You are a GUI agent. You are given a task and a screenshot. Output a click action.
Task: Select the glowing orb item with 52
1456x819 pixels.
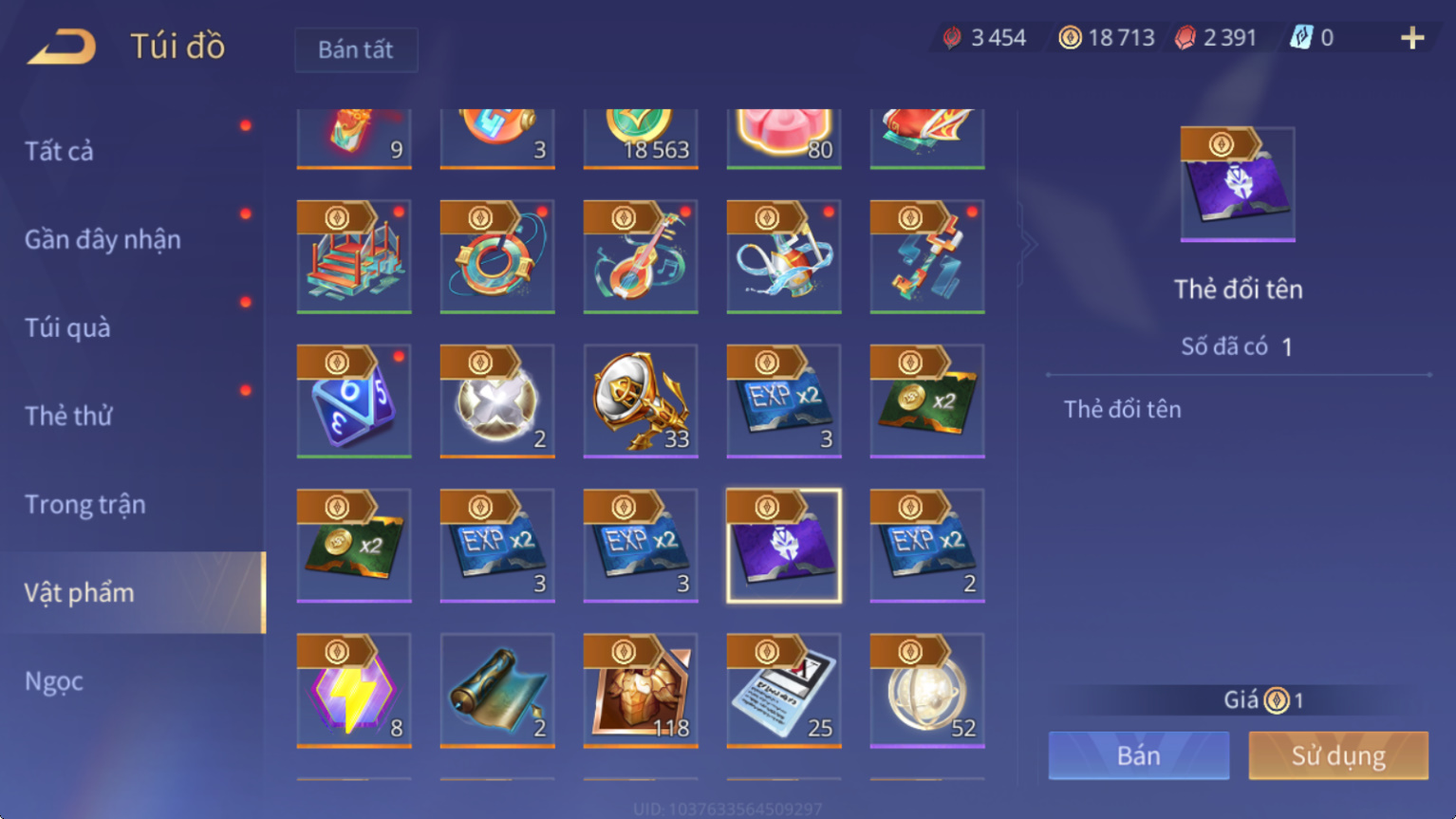tap(927, 690)
